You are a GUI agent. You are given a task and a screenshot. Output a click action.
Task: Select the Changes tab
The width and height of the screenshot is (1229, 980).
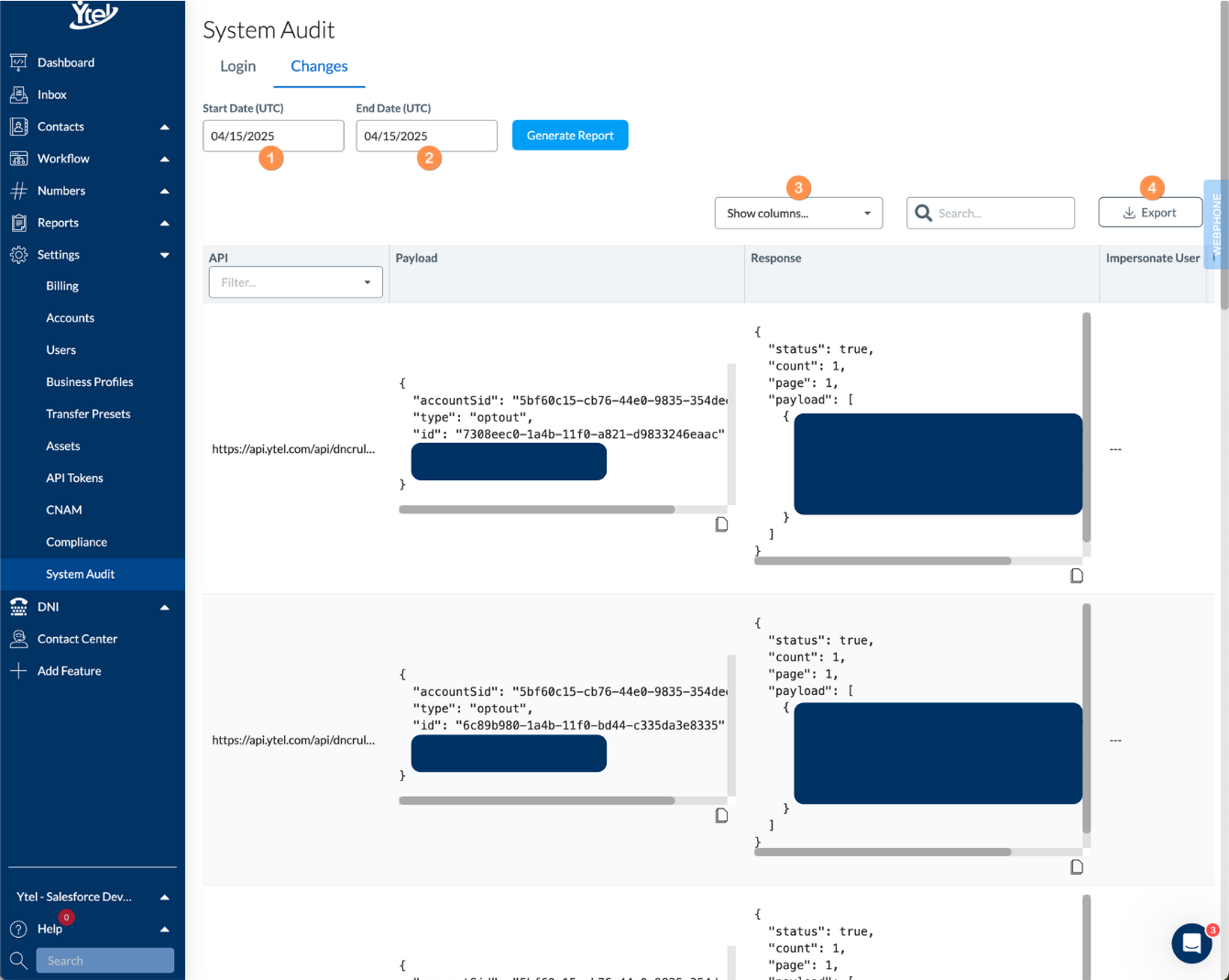pyautogui.click(x=319, y=66)
